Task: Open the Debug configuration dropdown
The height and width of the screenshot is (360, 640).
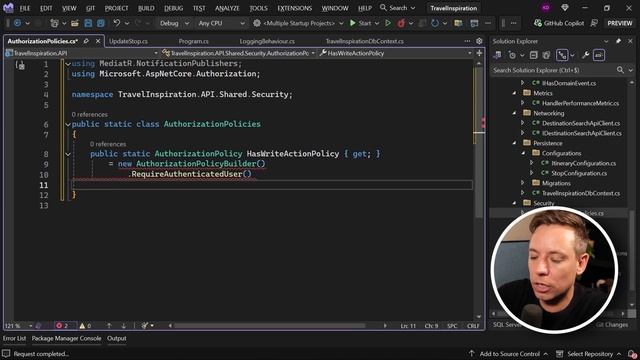Action: (x=174, y=23)
